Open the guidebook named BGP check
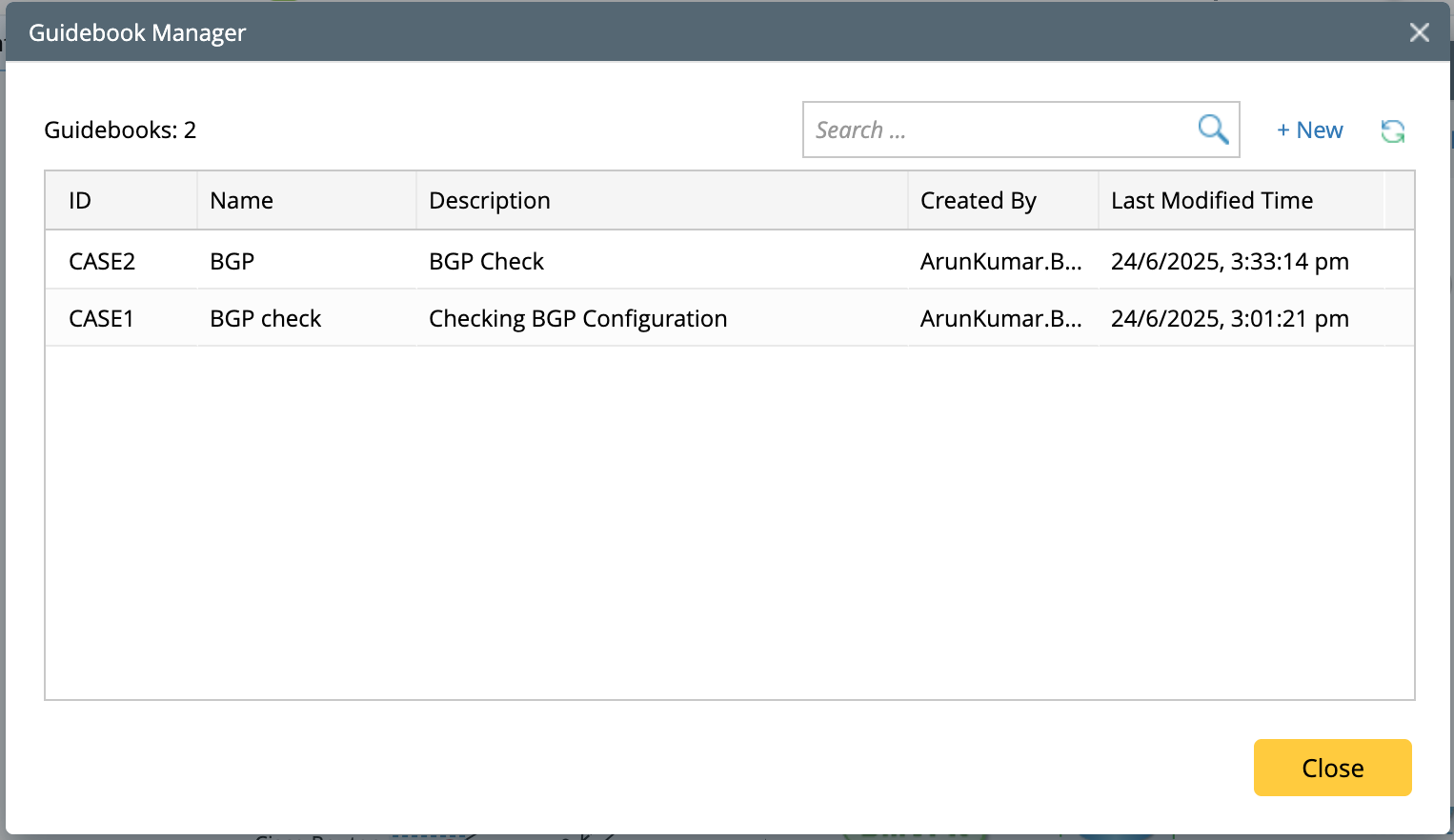 tap(265, 319)
